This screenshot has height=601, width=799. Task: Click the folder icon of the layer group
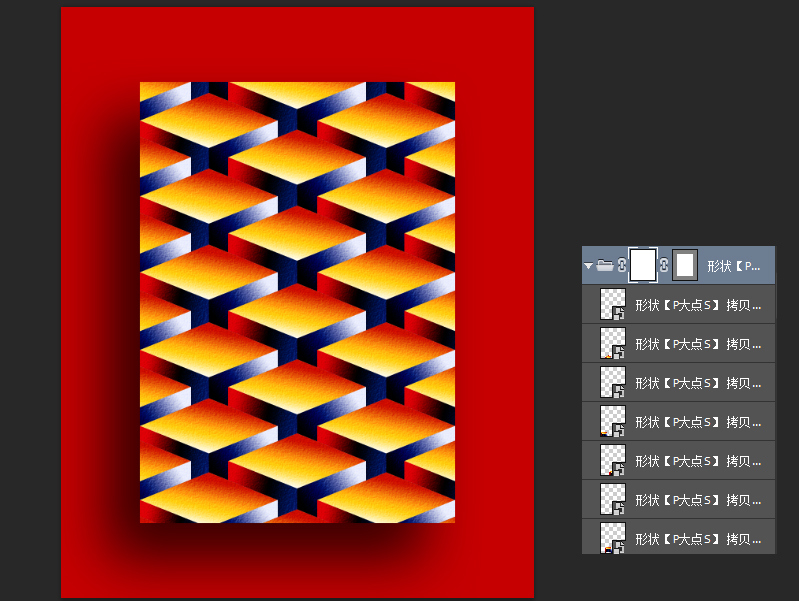tap(604, 266)
